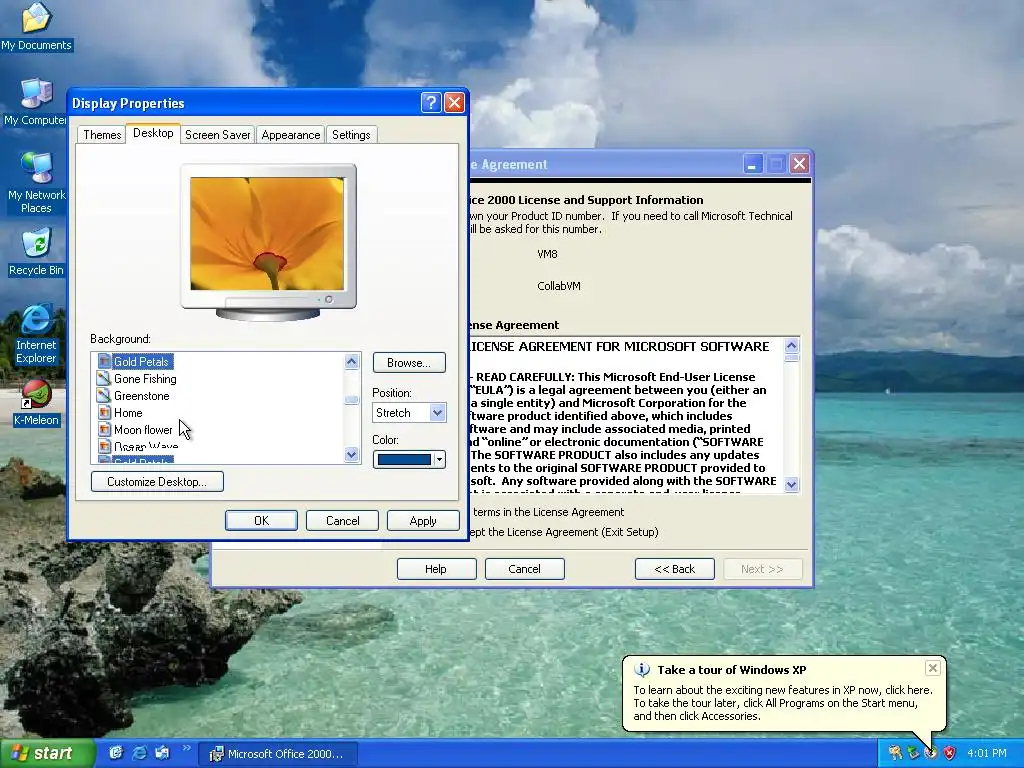Image resolution: width=1024 pixels, height=768 pixels.
Task: Click the red shield security tray icon
Action: [949, 753]
